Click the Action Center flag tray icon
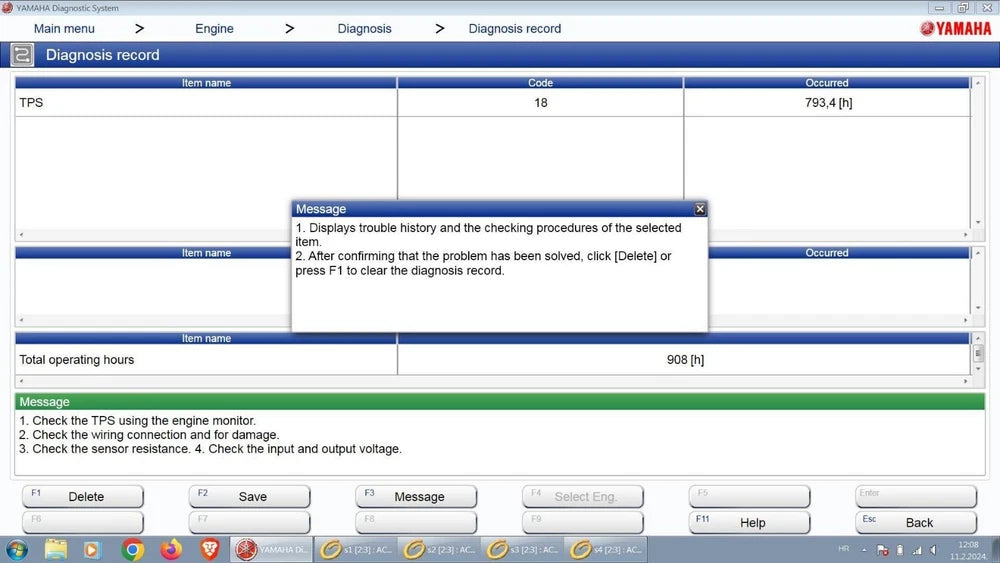This screenshot has width=1000, height=563. (883, 550)
